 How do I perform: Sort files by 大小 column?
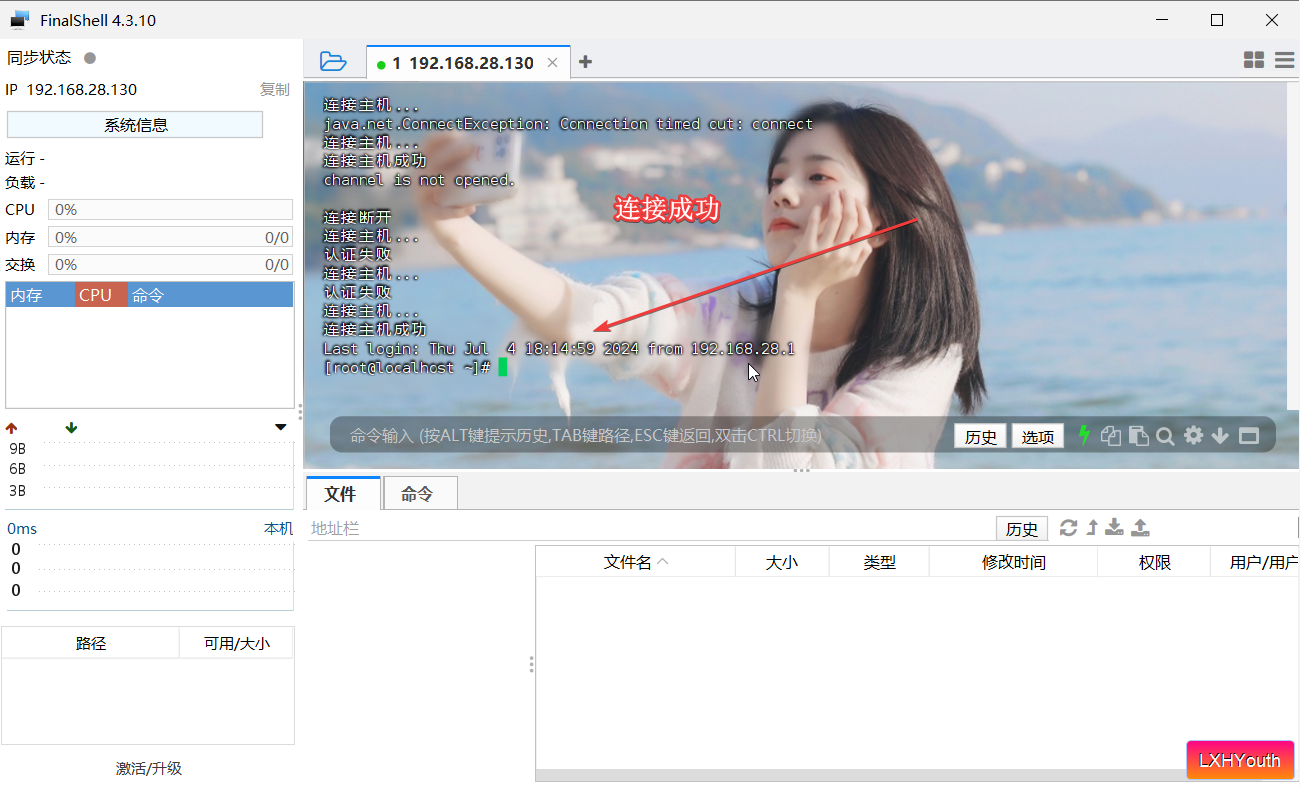[782, 562]
